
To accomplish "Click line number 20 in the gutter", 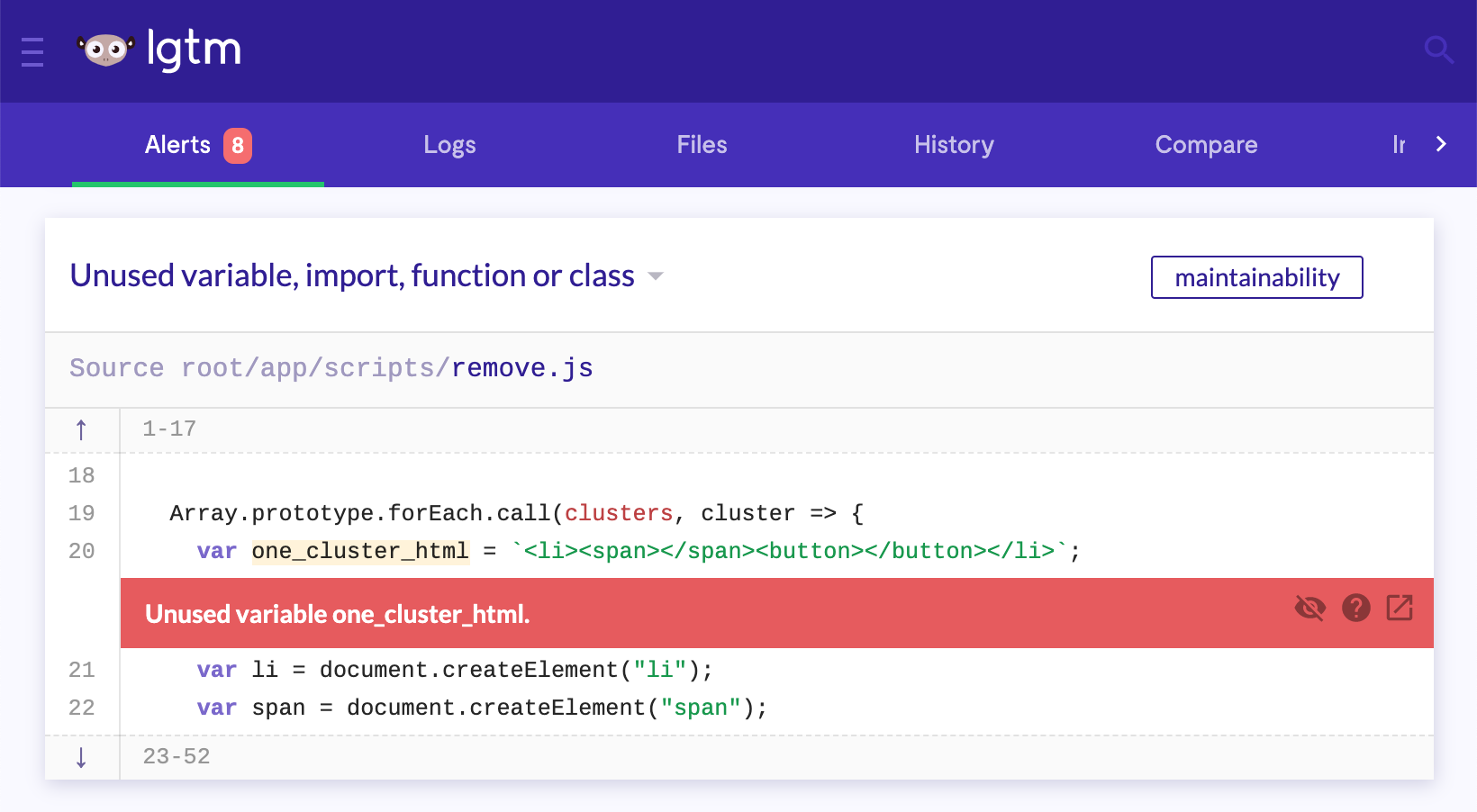I will tap(81, 551).
